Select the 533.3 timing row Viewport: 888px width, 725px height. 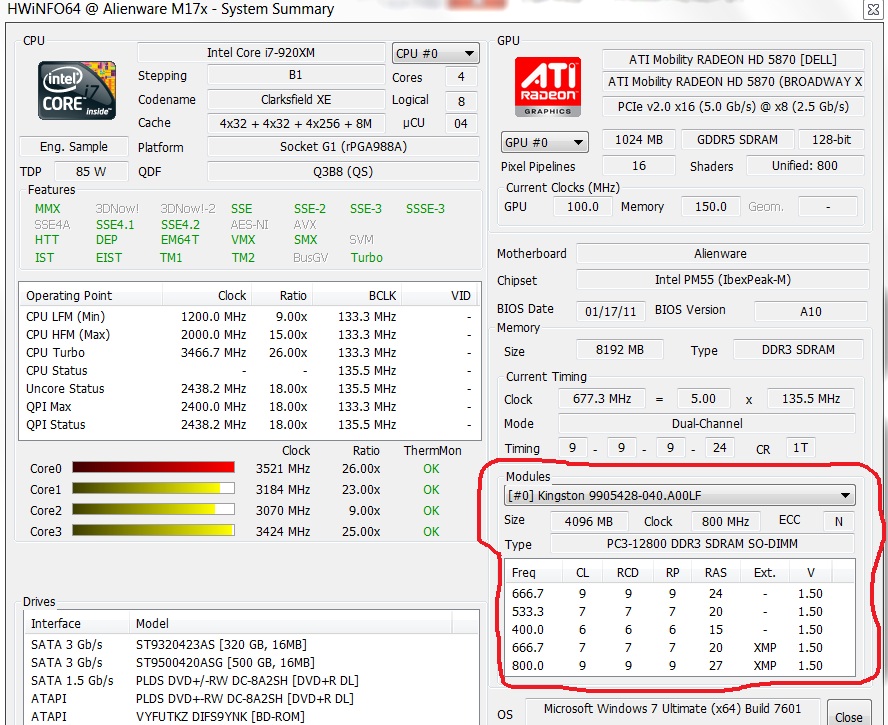(x=679, y=612)
